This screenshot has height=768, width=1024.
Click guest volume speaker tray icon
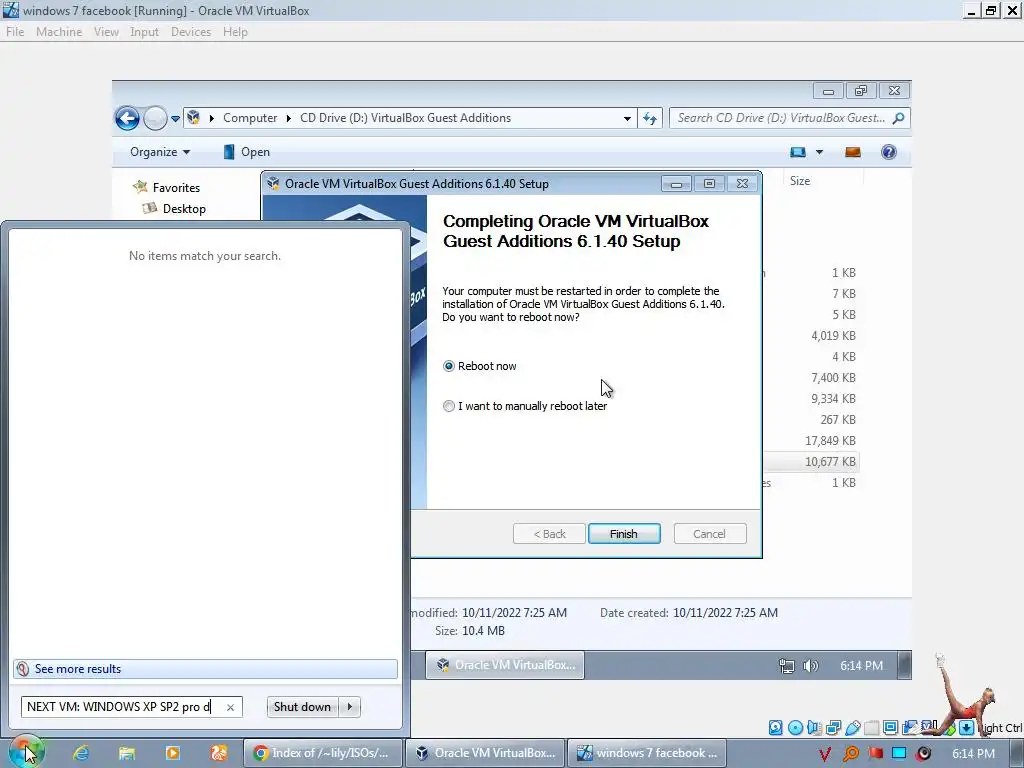[810, 666]
